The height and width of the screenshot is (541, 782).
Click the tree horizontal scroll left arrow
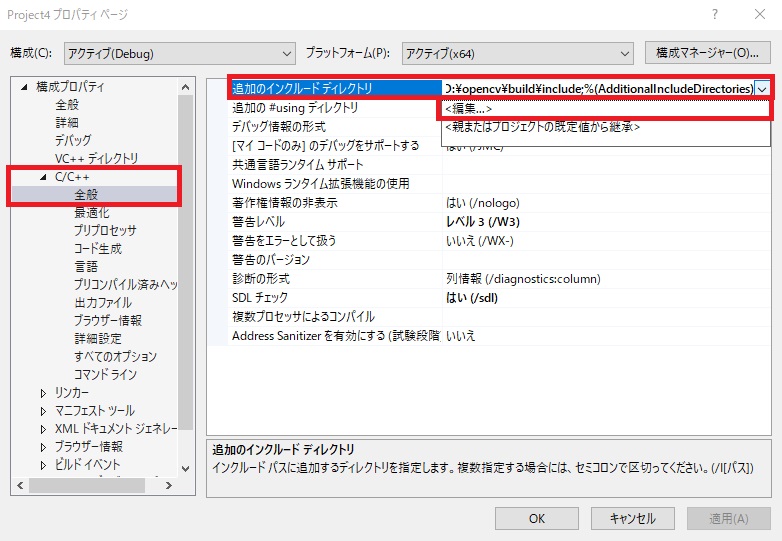20,485
